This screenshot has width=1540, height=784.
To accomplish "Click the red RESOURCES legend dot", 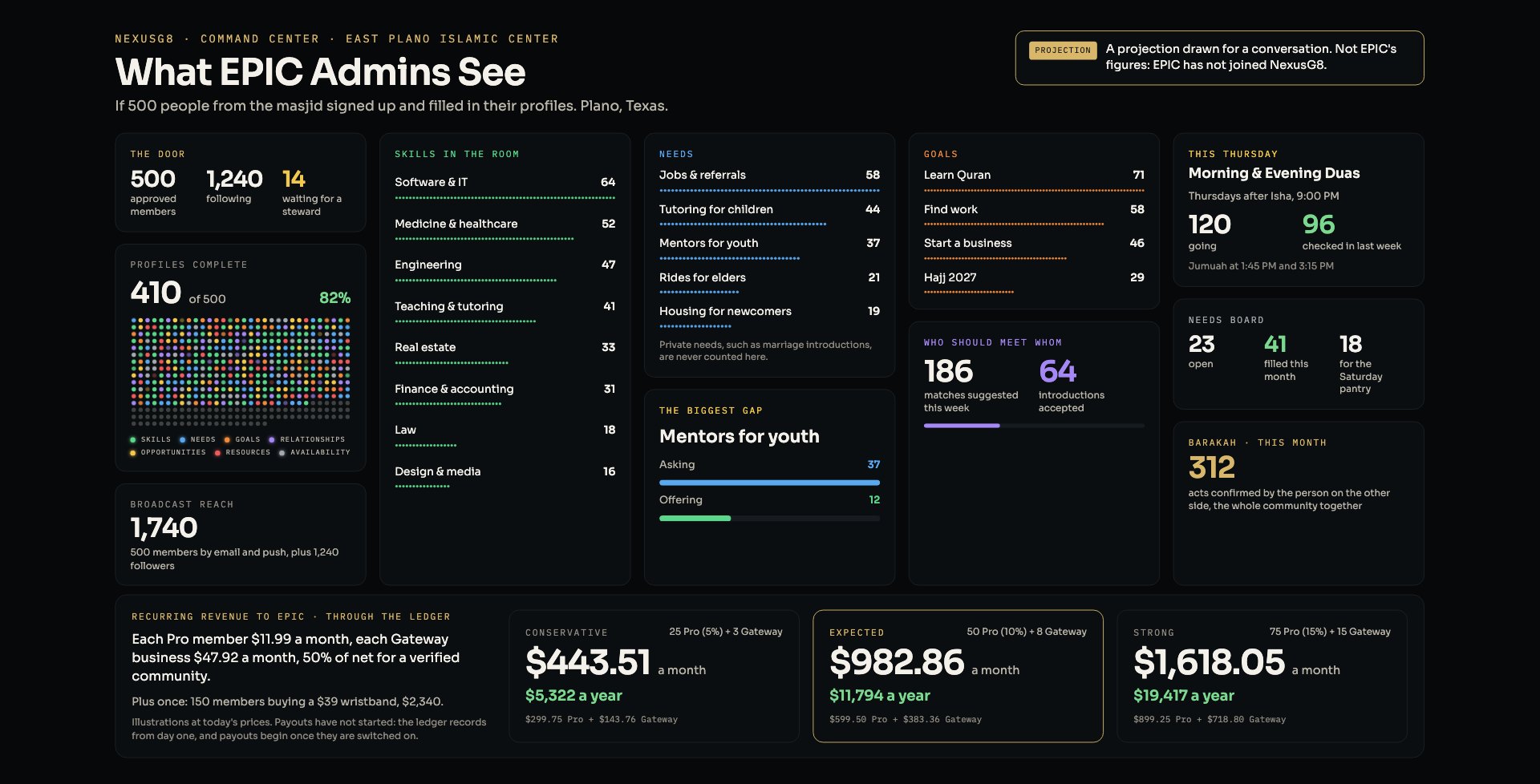I will click(x=217, y=453).
